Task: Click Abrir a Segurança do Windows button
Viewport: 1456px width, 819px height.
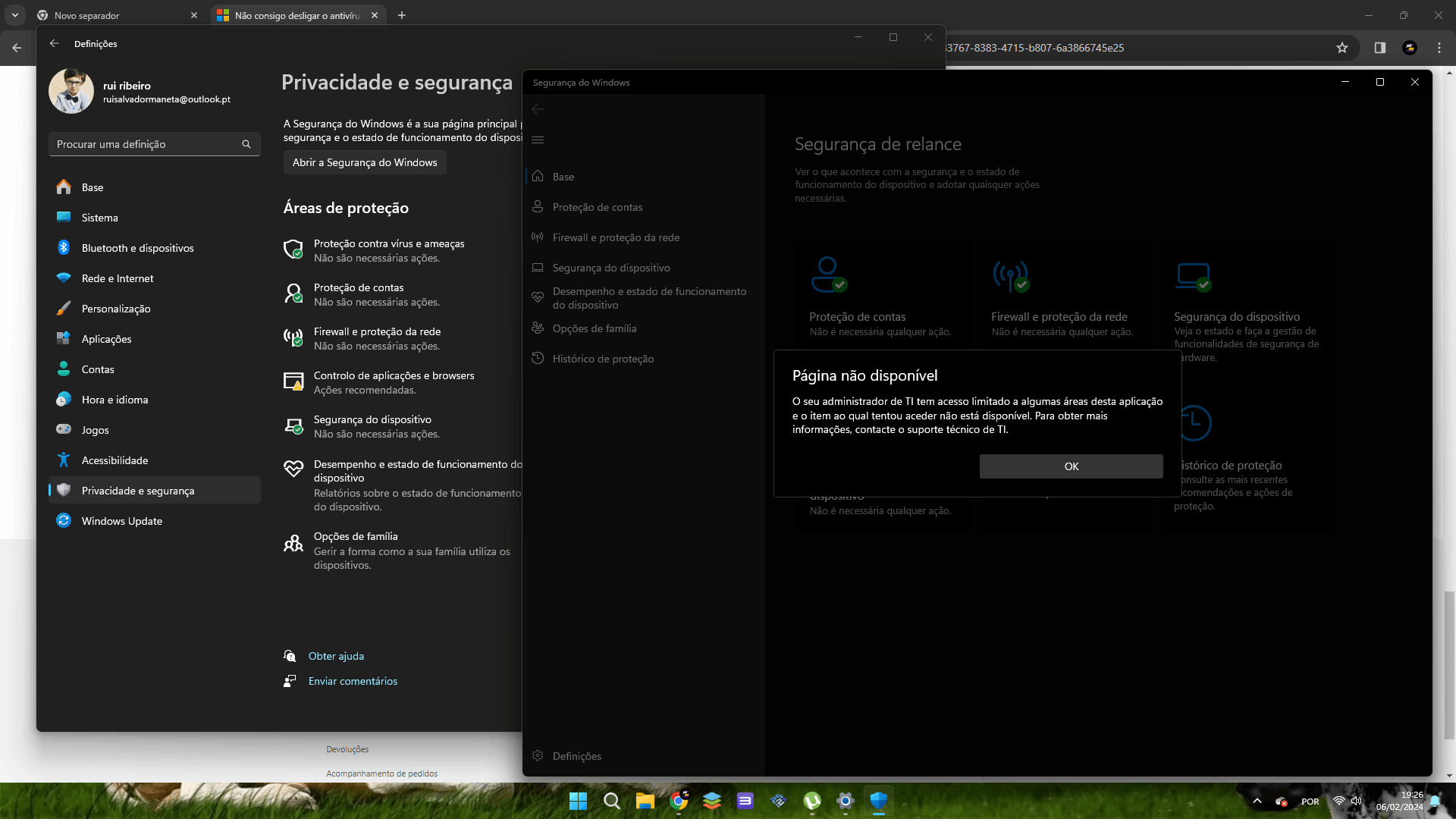Action: [x=365, y=162]
